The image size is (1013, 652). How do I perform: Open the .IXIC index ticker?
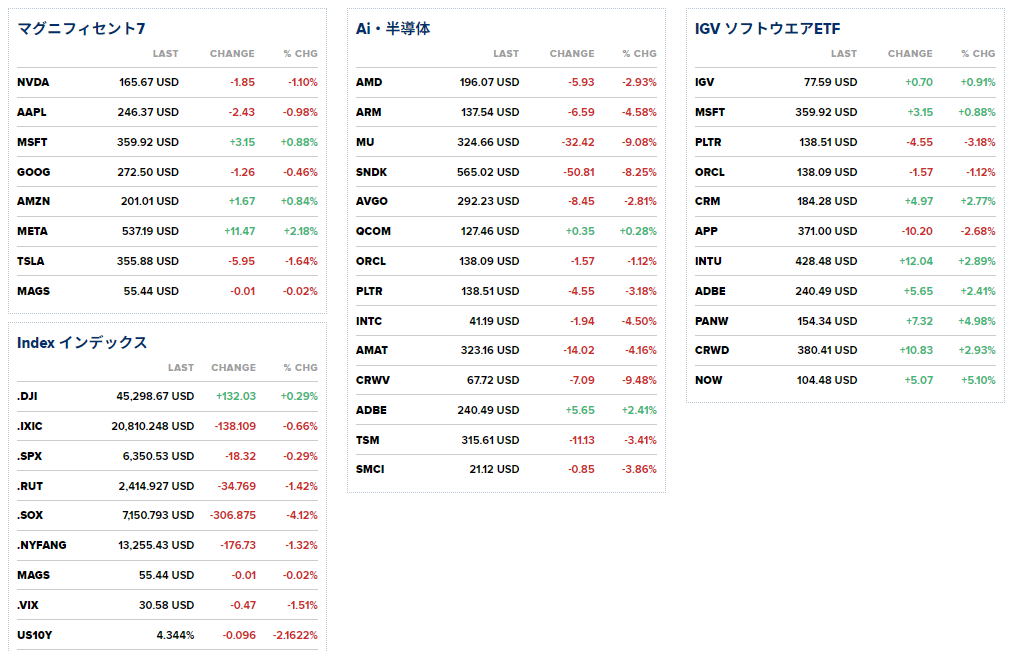pyautogui.click(x=30, y=426)
